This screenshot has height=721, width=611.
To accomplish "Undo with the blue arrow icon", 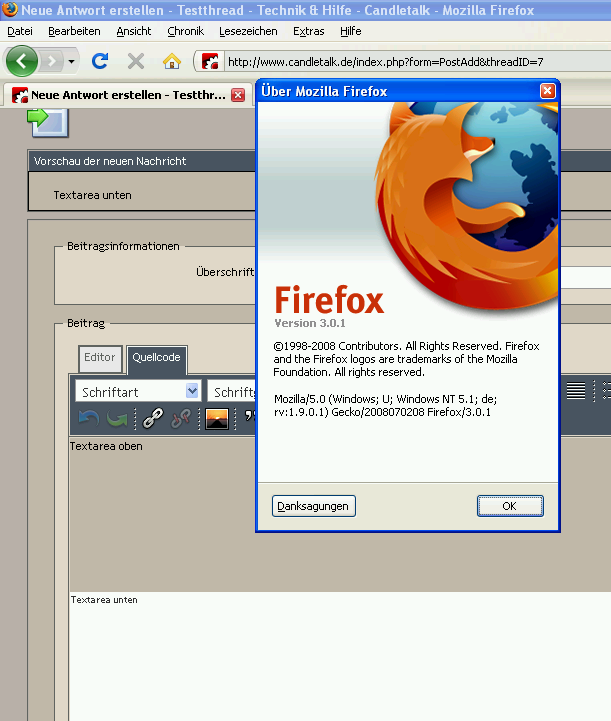I will 89,418.
